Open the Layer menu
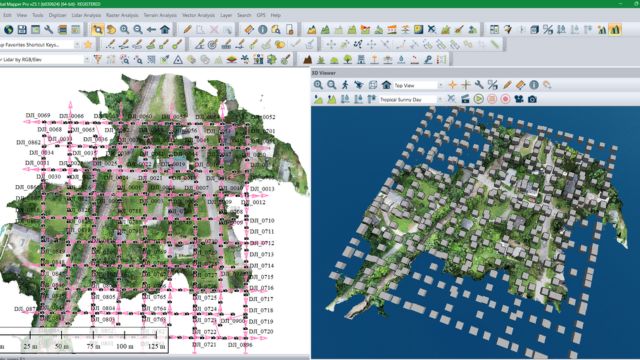640x360 pixels. point(226,15)
